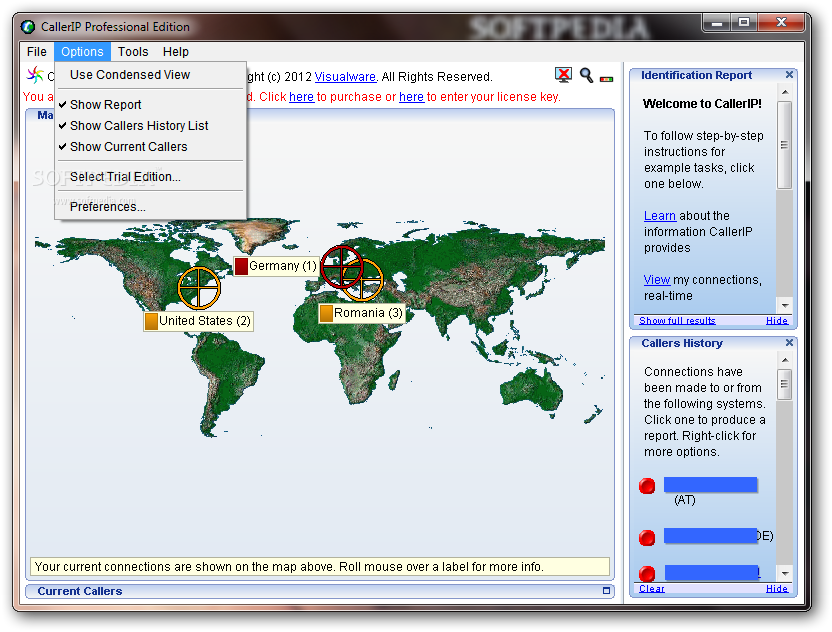Select the last blue history entry
The height and width of the screenshot is (632, 832).
pyautogui.click(x=712, y=573)
